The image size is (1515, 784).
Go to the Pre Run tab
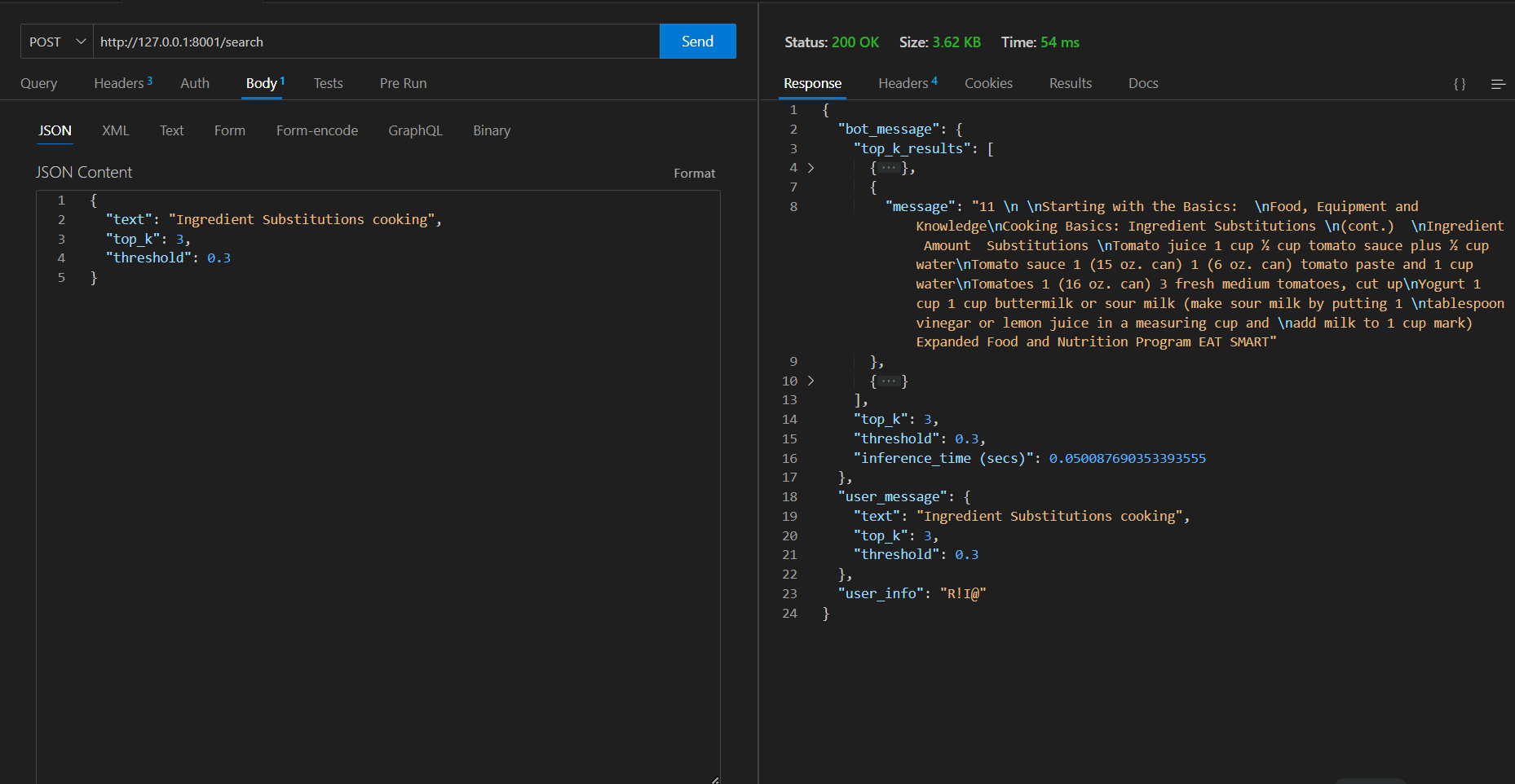point(403,83)
